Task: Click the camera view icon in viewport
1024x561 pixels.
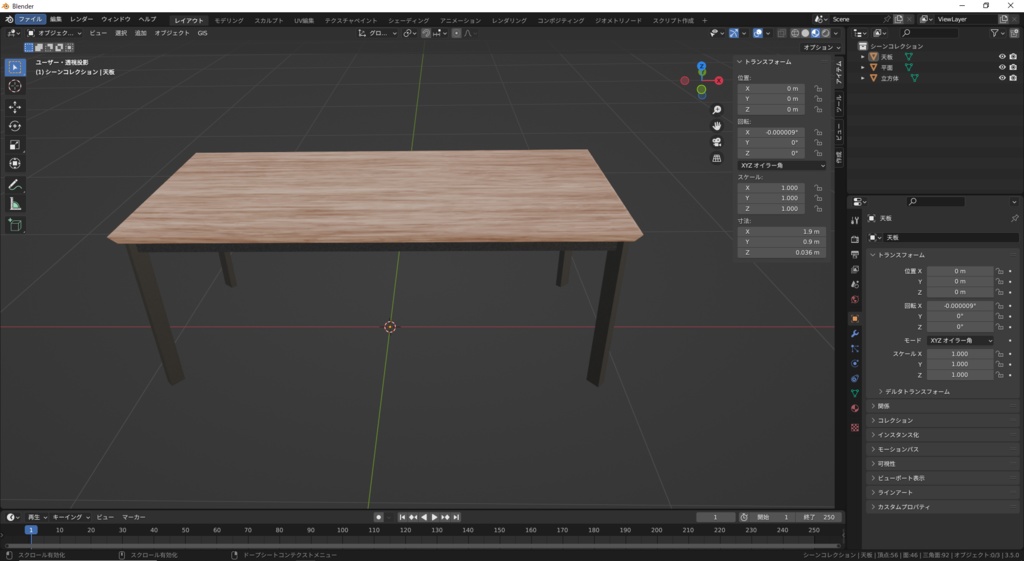Action: (x=717, y=142)
